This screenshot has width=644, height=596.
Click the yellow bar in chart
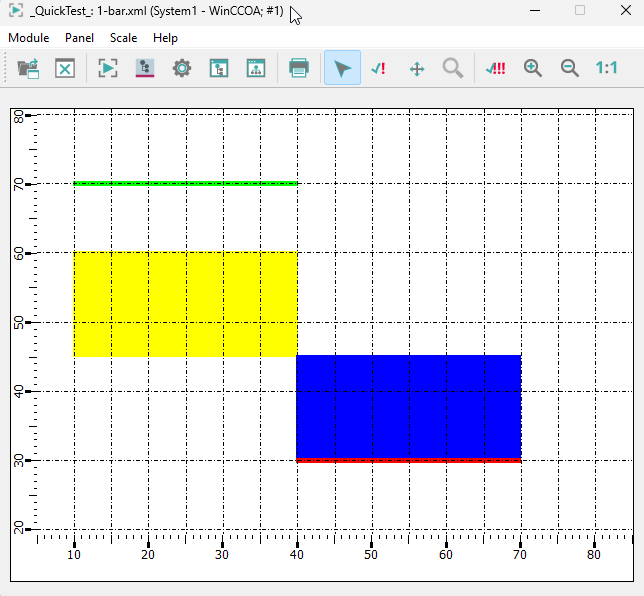click(x=185, y=304)
